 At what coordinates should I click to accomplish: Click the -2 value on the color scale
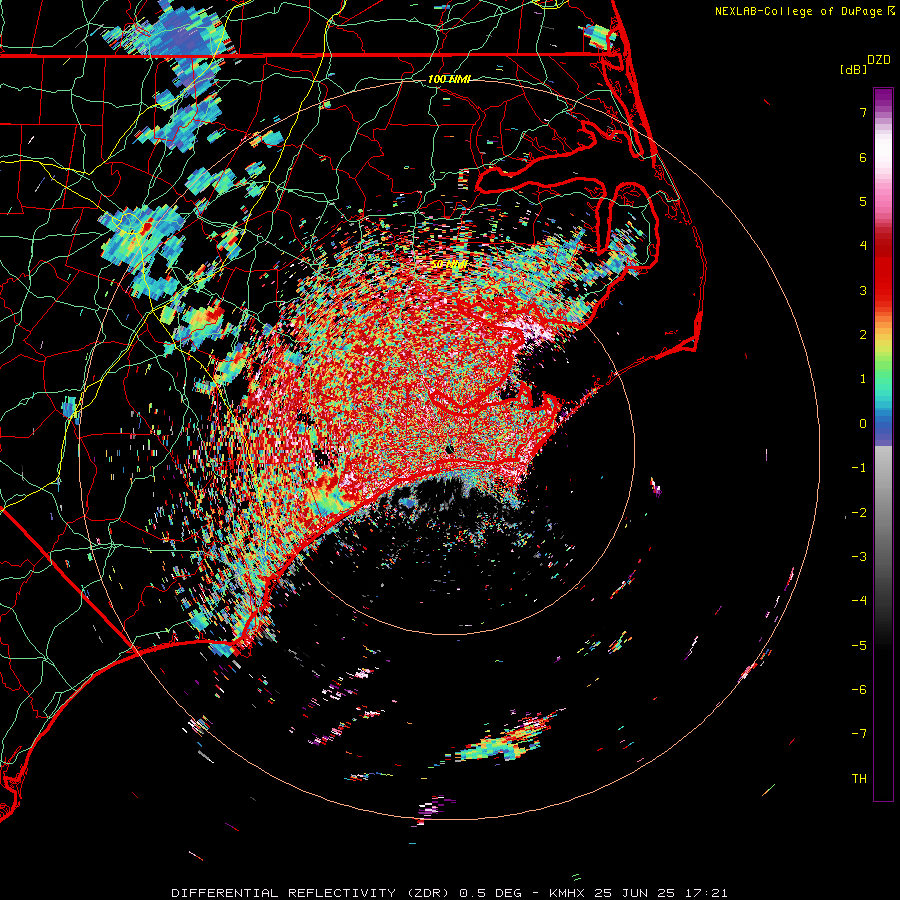pyautogui.click(x=859, y=513)
